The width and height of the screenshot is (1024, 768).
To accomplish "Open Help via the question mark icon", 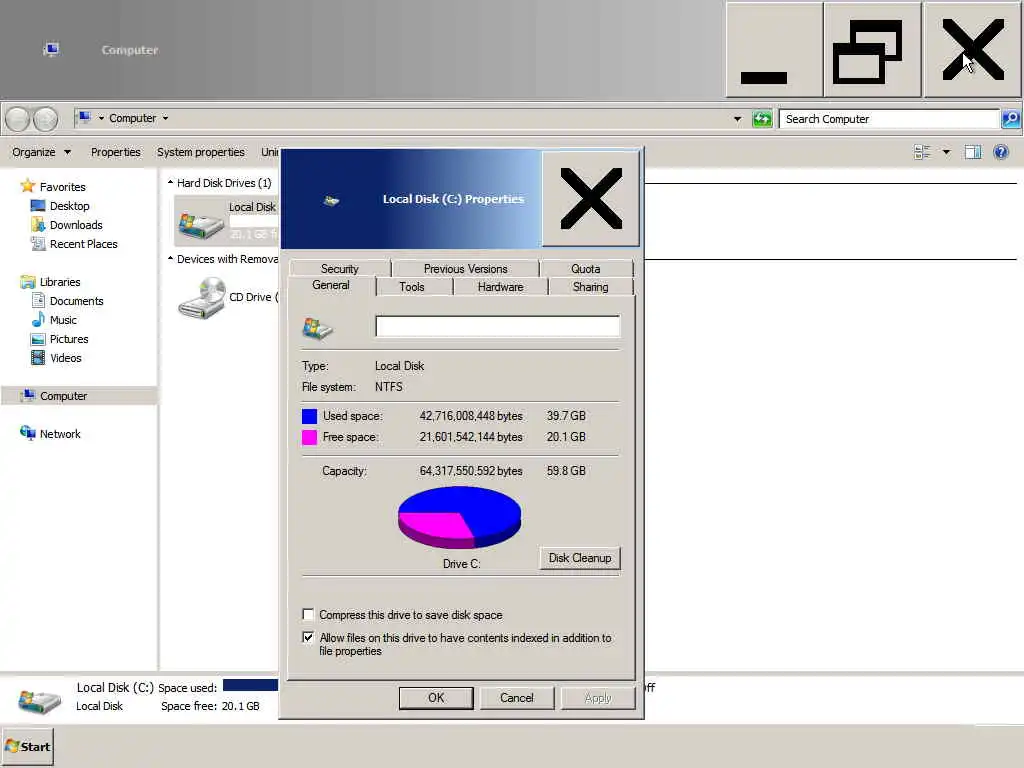I will tap(1000, 152).
